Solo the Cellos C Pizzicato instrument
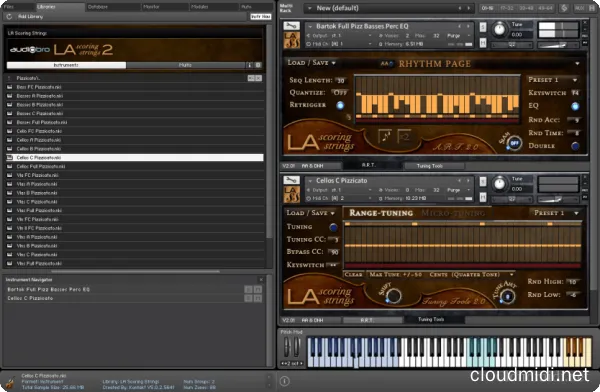The width and height of the screenshot is (600, 392). (483, 181)
